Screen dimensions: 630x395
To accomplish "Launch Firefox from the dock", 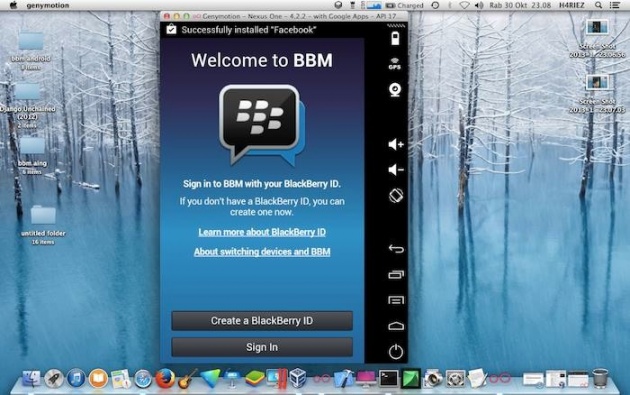I will 165,379.
